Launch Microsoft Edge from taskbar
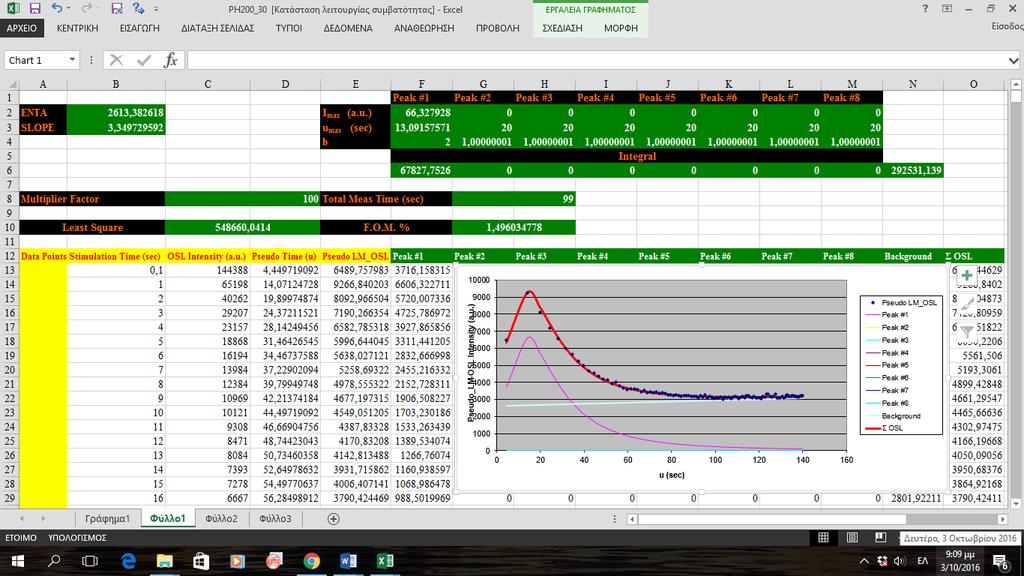Image resolution: width=1024 pixels, height=576 pixels. coord(128,561)
